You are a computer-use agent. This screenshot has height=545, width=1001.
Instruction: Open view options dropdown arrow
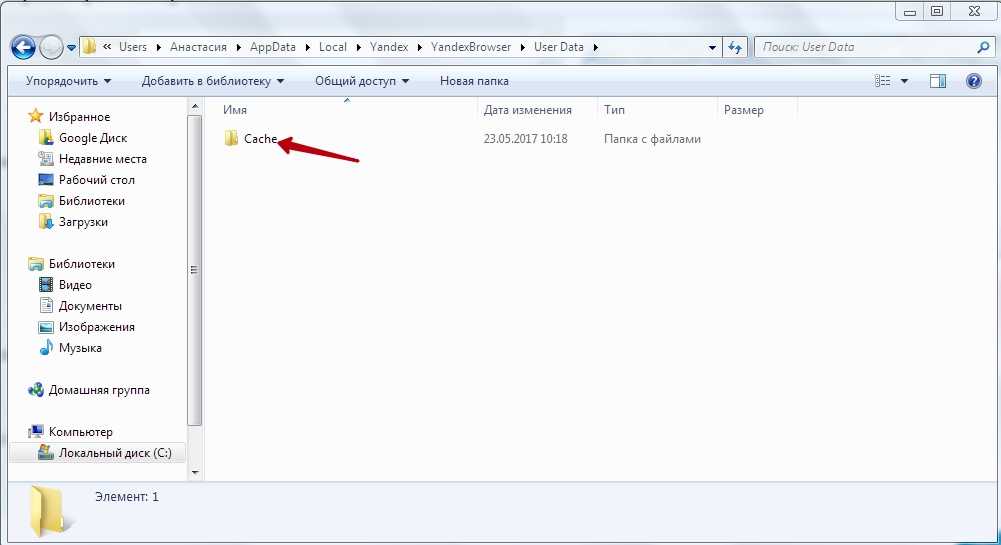(x=905, y=81)
